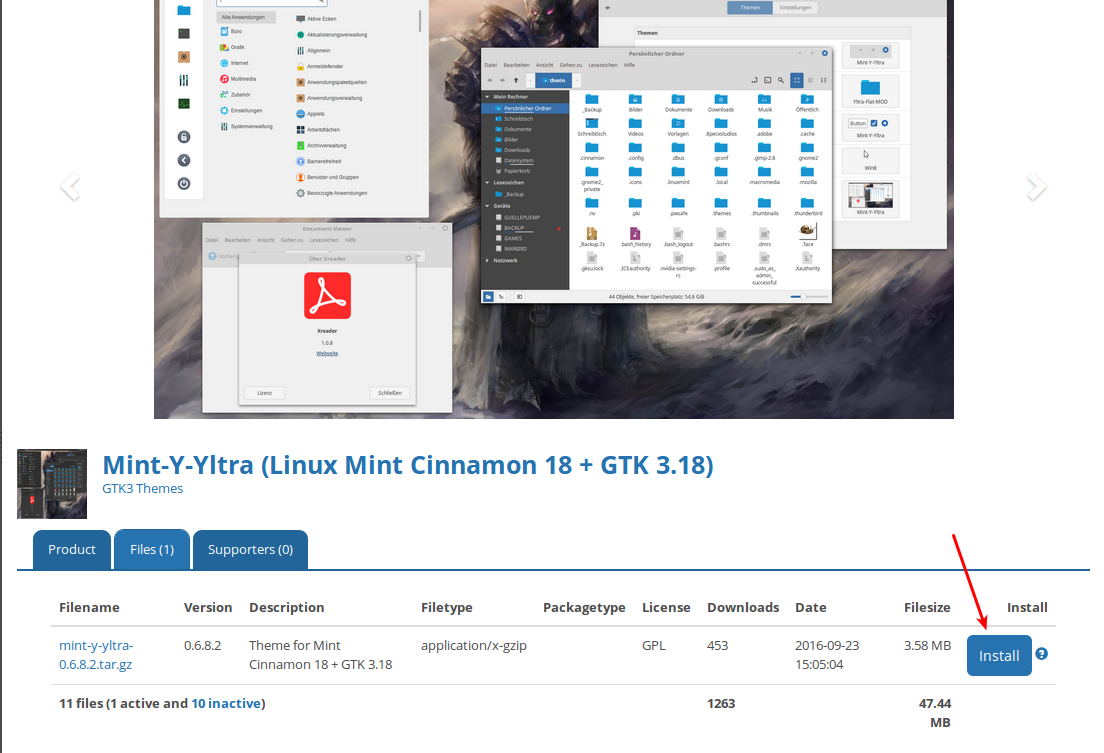Click the .thunderbird folder in preview file manager
This screenshot has width=1104, height=753.
808,206
